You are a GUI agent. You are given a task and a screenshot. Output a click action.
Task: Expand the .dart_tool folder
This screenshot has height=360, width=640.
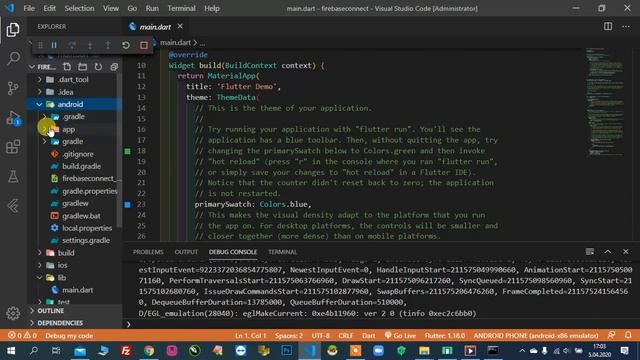pyautogui.click(x=40, y=79)
